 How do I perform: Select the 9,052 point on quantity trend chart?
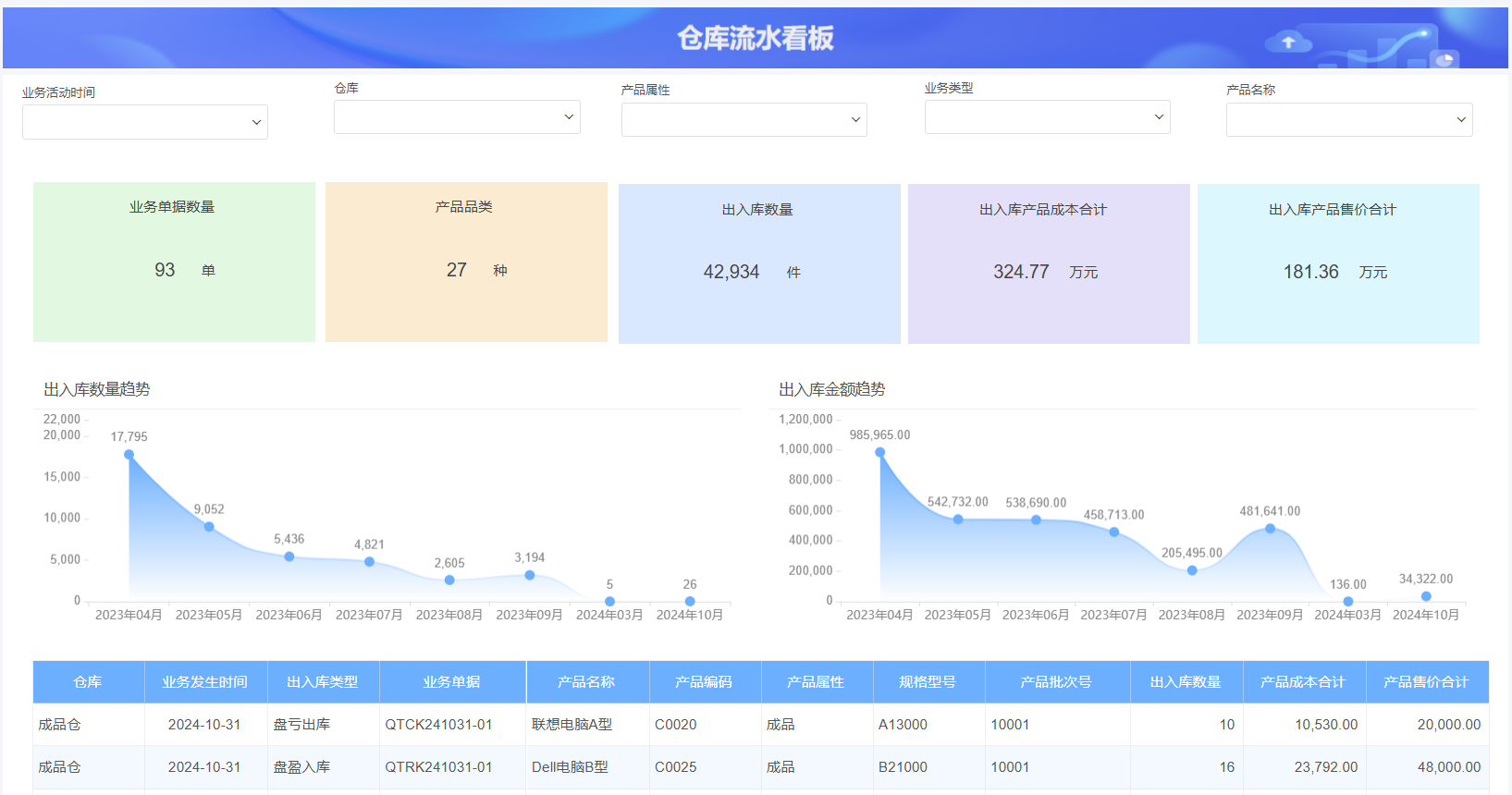(x=209, y=527)
